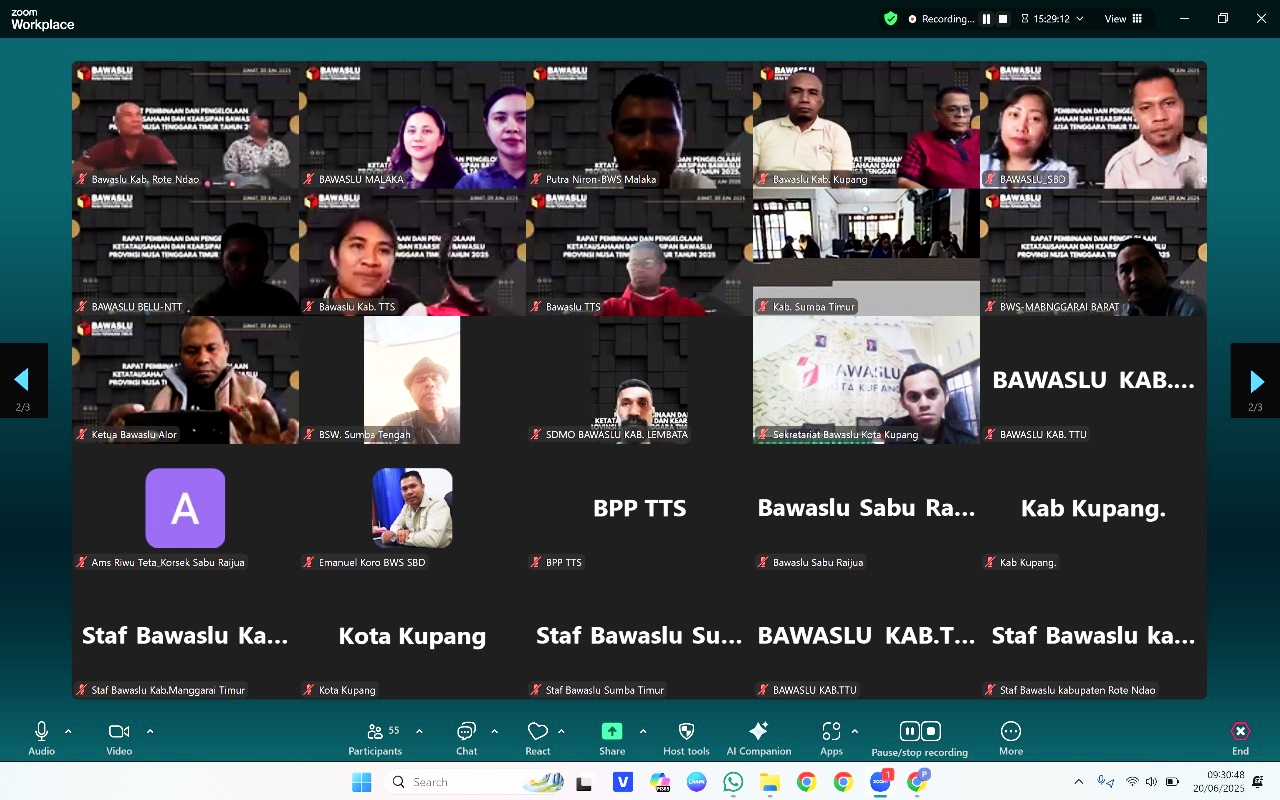The image size is (1280, 800).
Task: Open Microsoft 365 Copilot from the taskbar
Action: point(660,782)
